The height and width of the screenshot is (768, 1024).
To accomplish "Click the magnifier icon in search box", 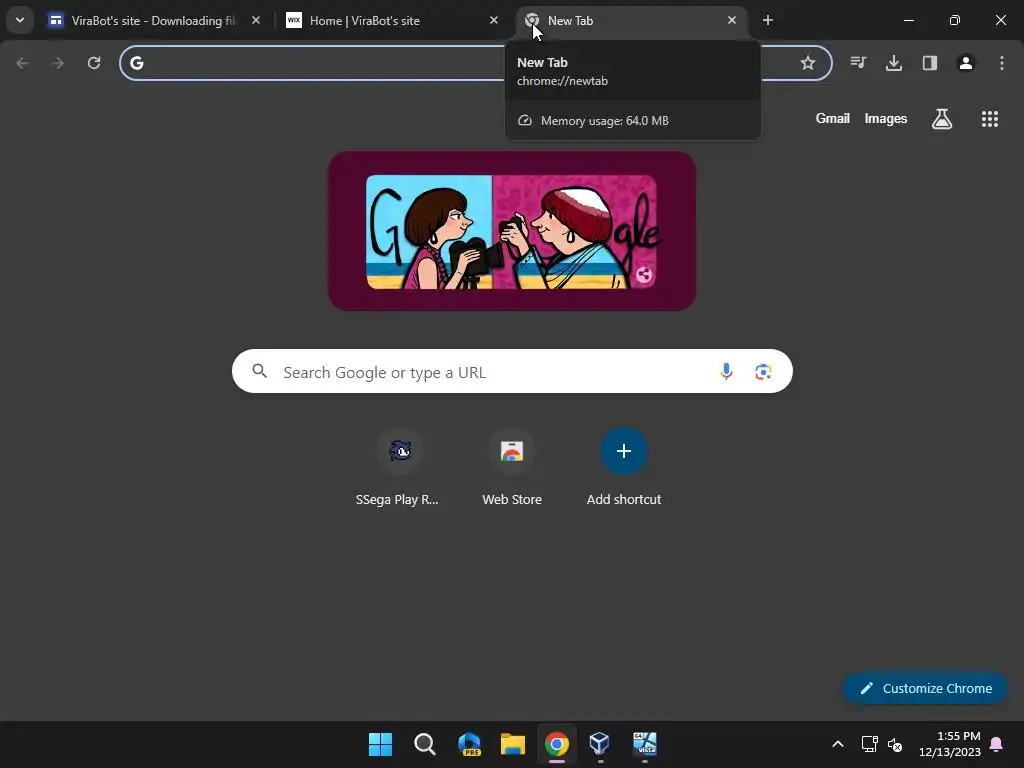I will 259,371.
